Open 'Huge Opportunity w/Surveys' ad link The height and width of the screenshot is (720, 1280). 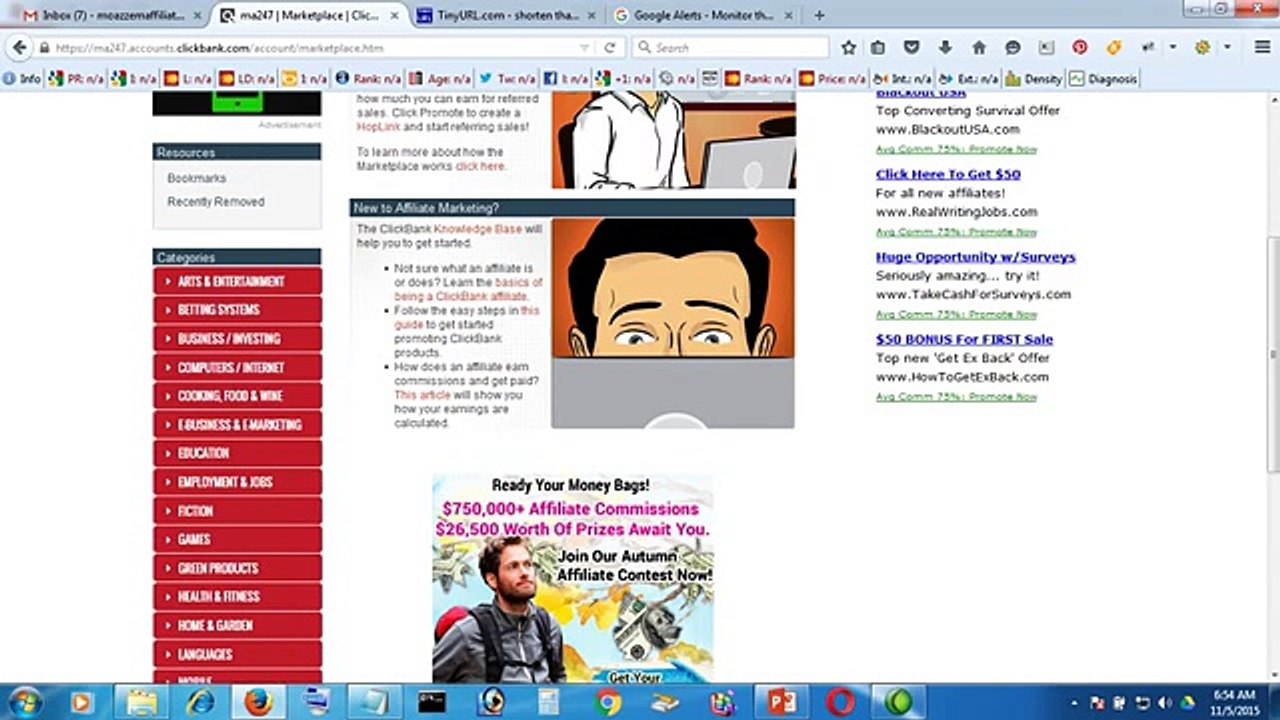[976, 257]
